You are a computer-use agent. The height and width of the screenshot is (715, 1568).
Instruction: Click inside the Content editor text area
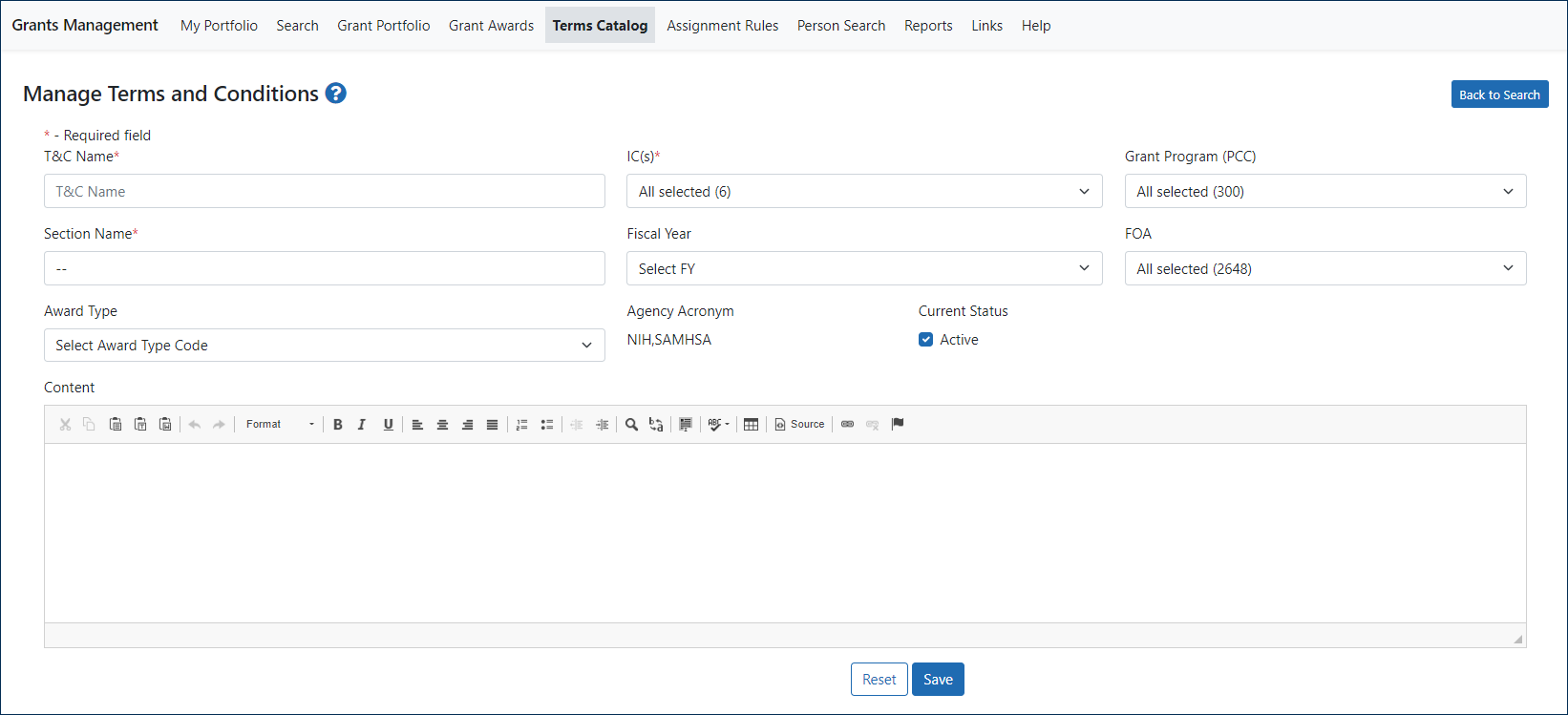[x=785, y=533]
